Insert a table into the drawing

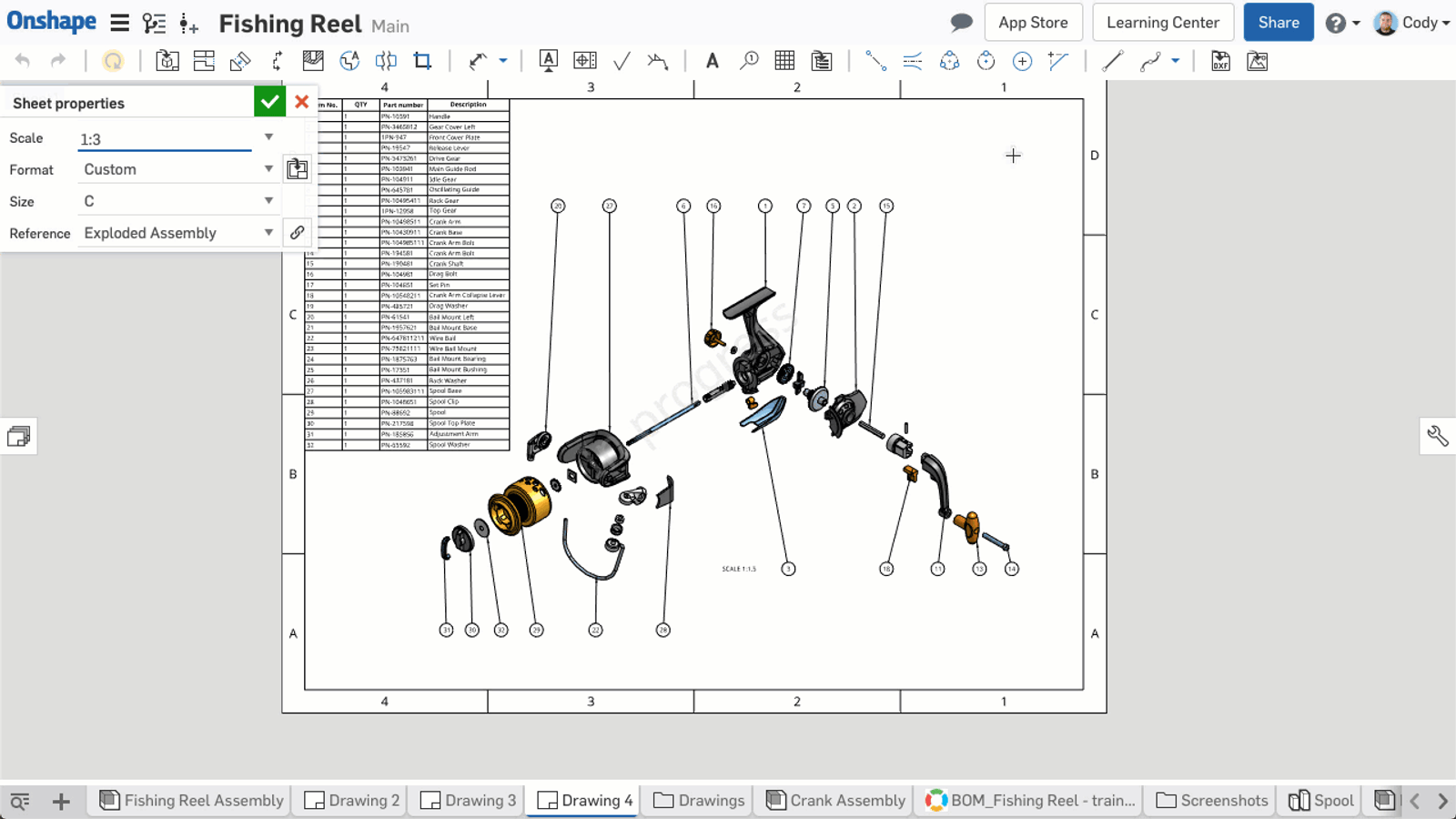click(x=784, y=61)
